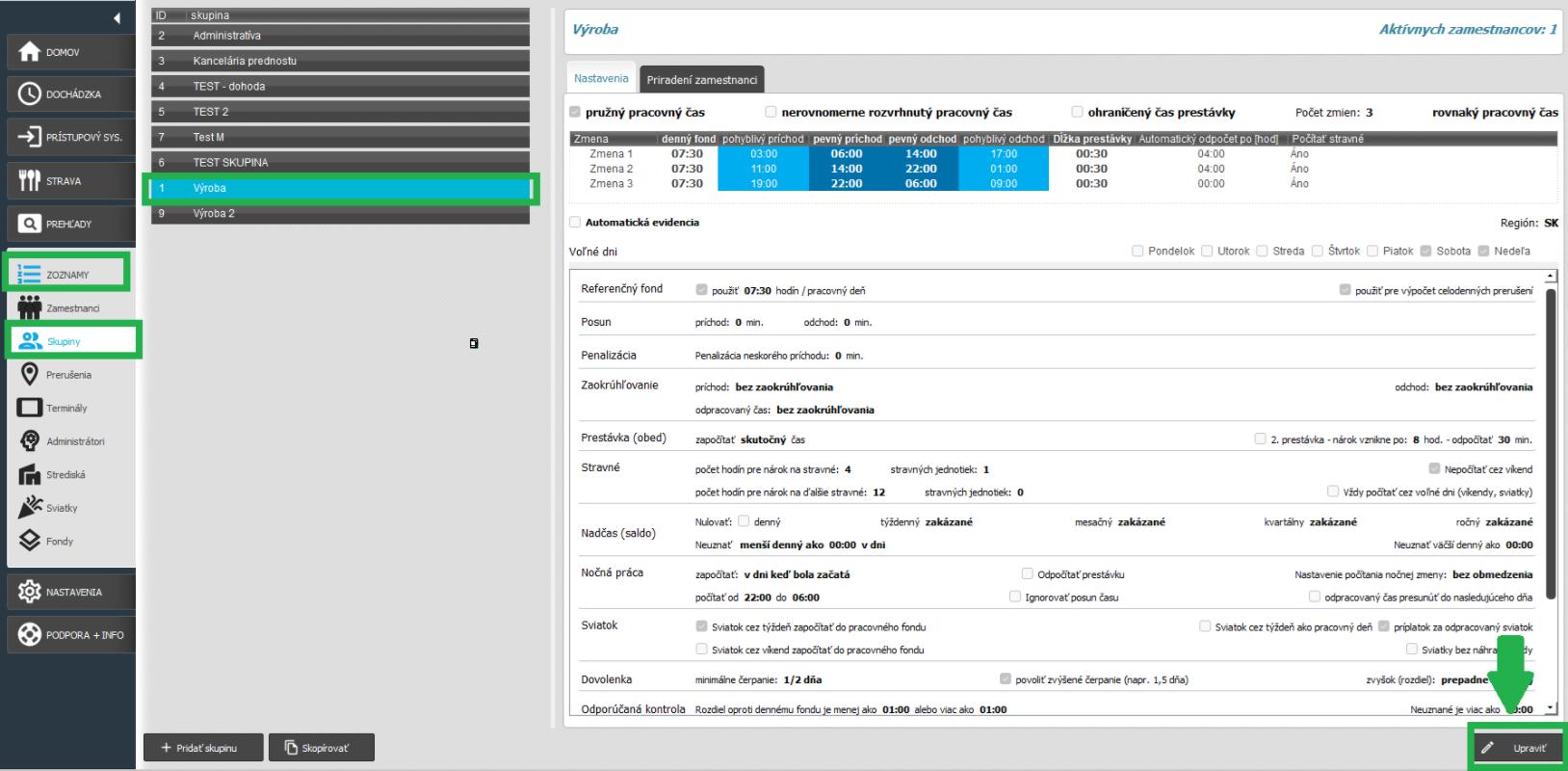Screen dimensions: 1568x771
Task: Open Dochádzka clock icon section
Action: (x=30, y=94)
